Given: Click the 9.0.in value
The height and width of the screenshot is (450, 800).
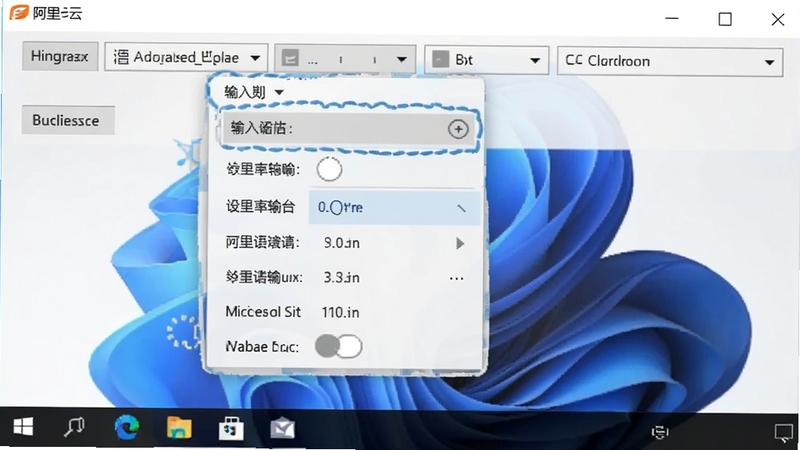Looking at the screenshot, I should tap(341, 243).
